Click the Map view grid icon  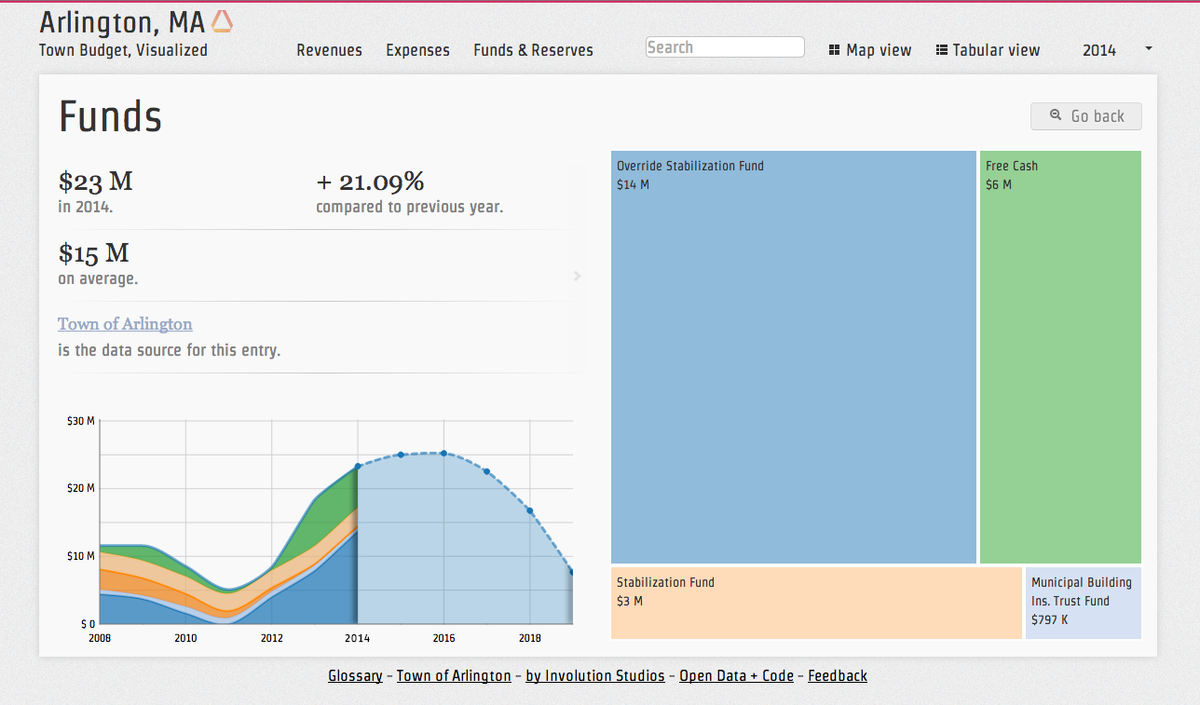pyautogui.click(x=834, y=50)
